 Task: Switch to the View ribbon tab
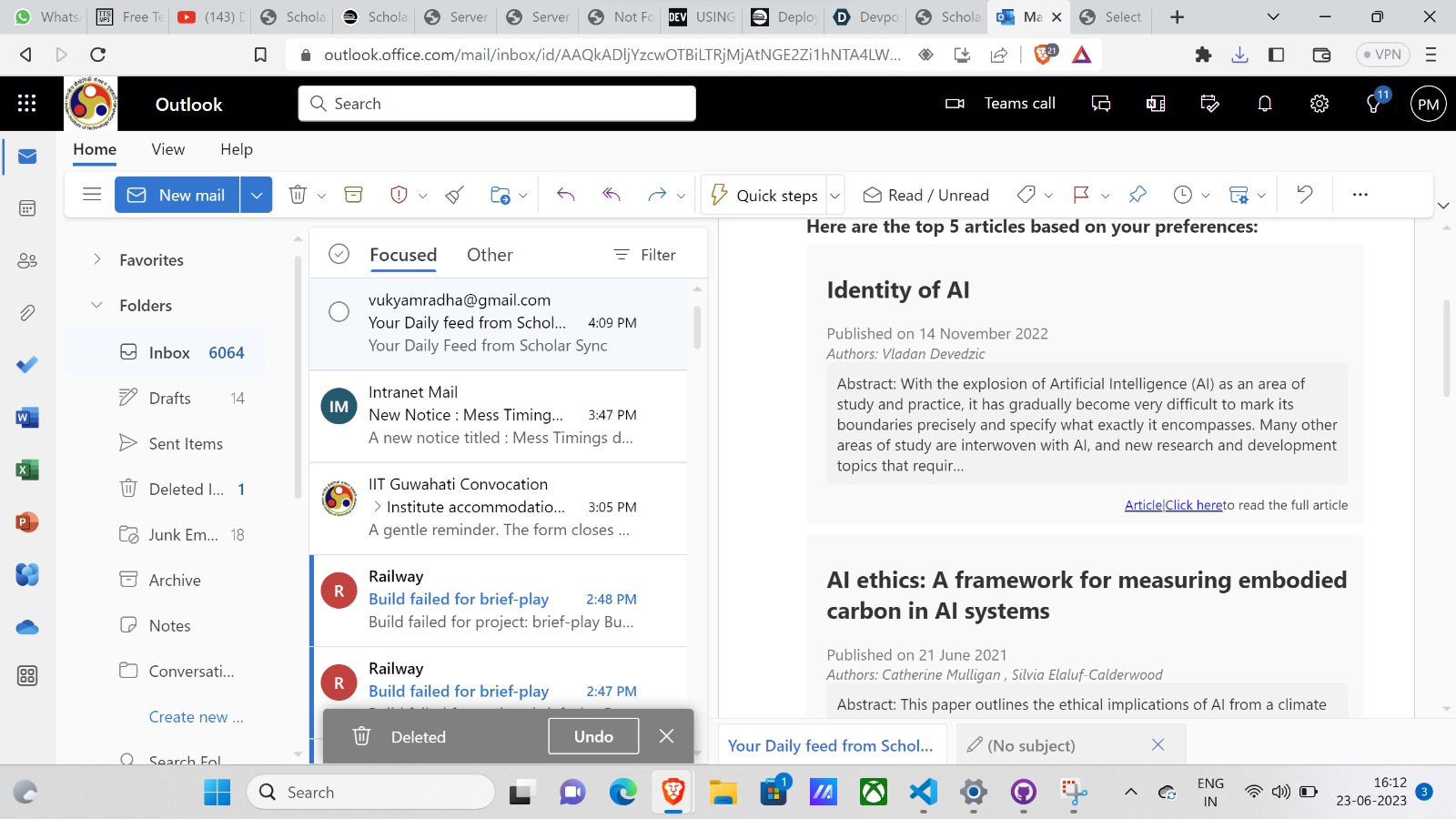tap(168, 149)
